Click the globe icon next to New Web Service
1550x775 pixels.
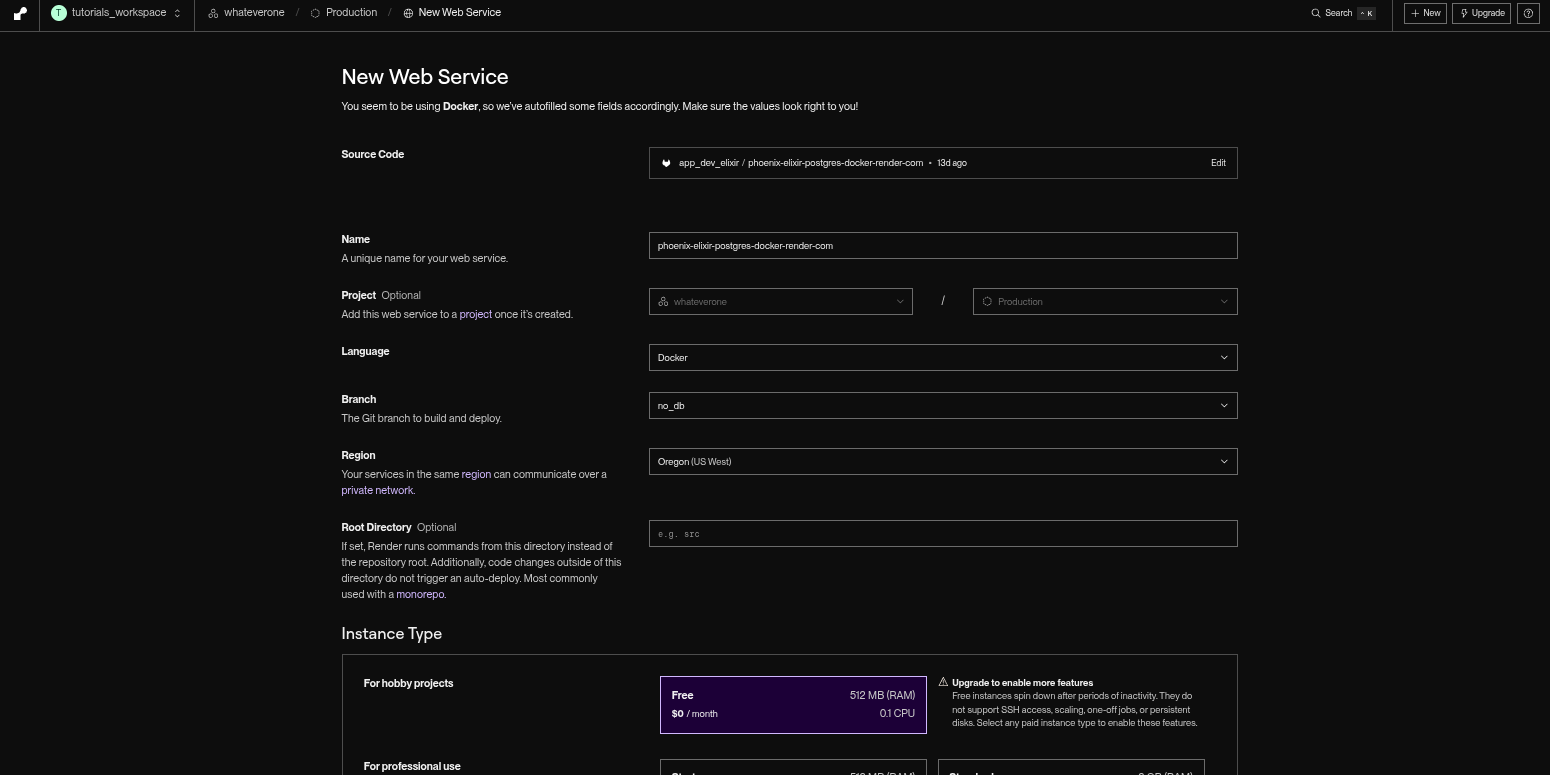(x=407, y=12)
